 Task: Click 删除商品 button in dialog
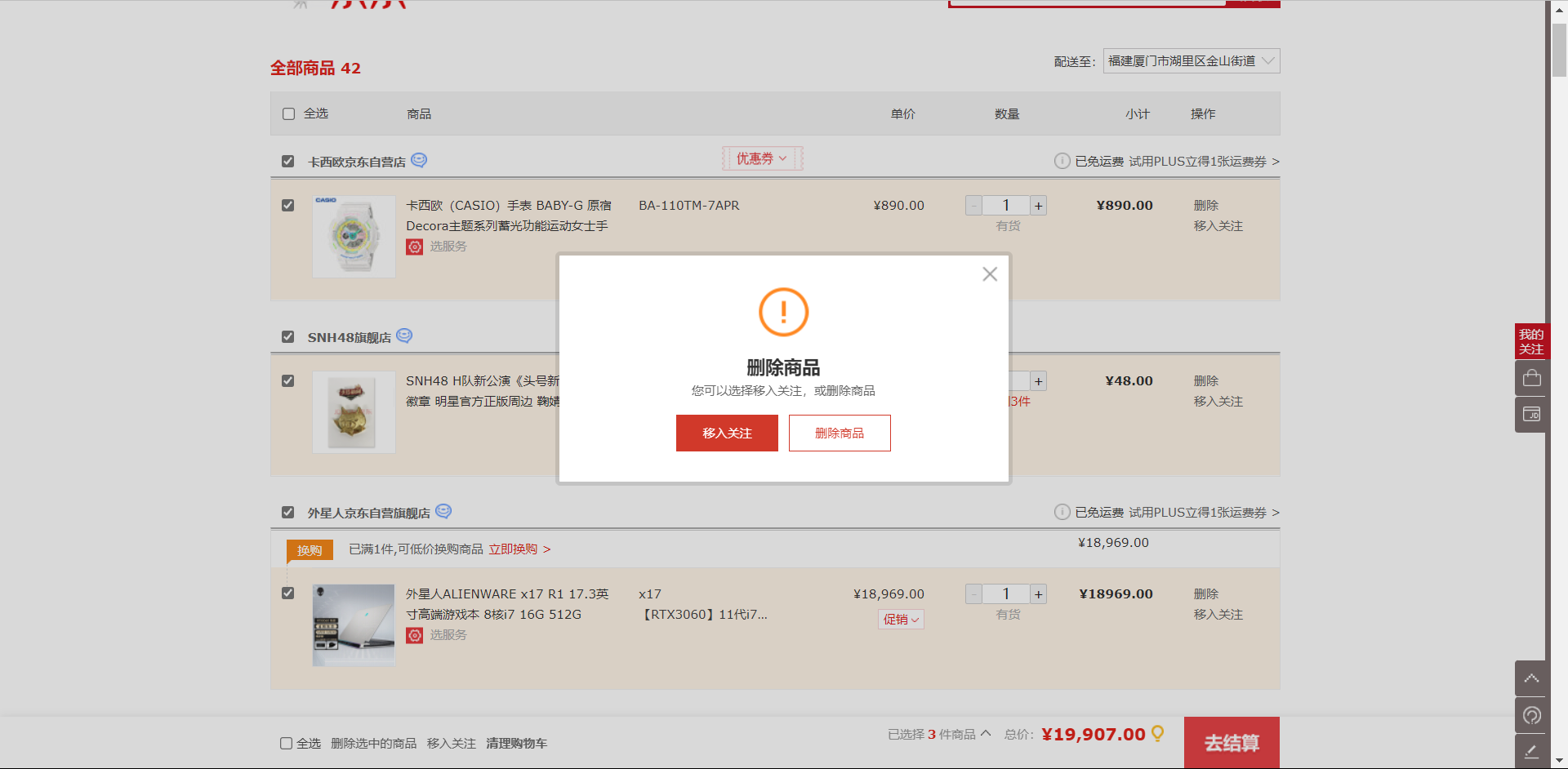[840, 433]
